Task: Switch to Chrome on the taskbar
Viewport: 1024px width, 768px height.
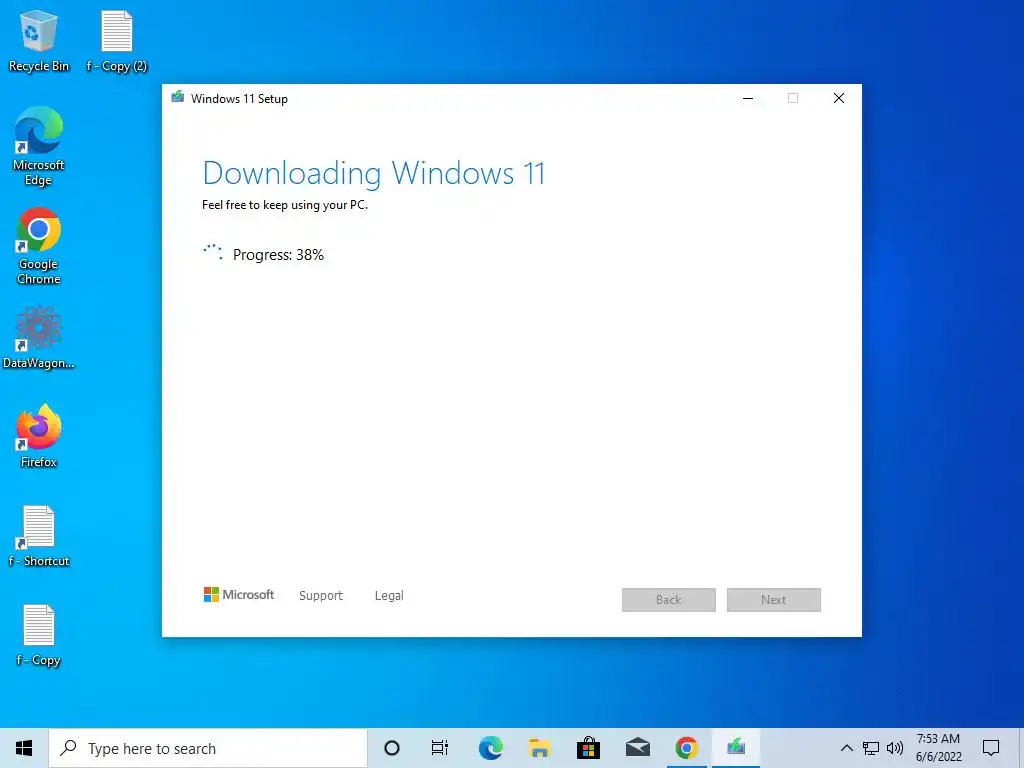Action: pyautogui.click(x=686, y=748)
